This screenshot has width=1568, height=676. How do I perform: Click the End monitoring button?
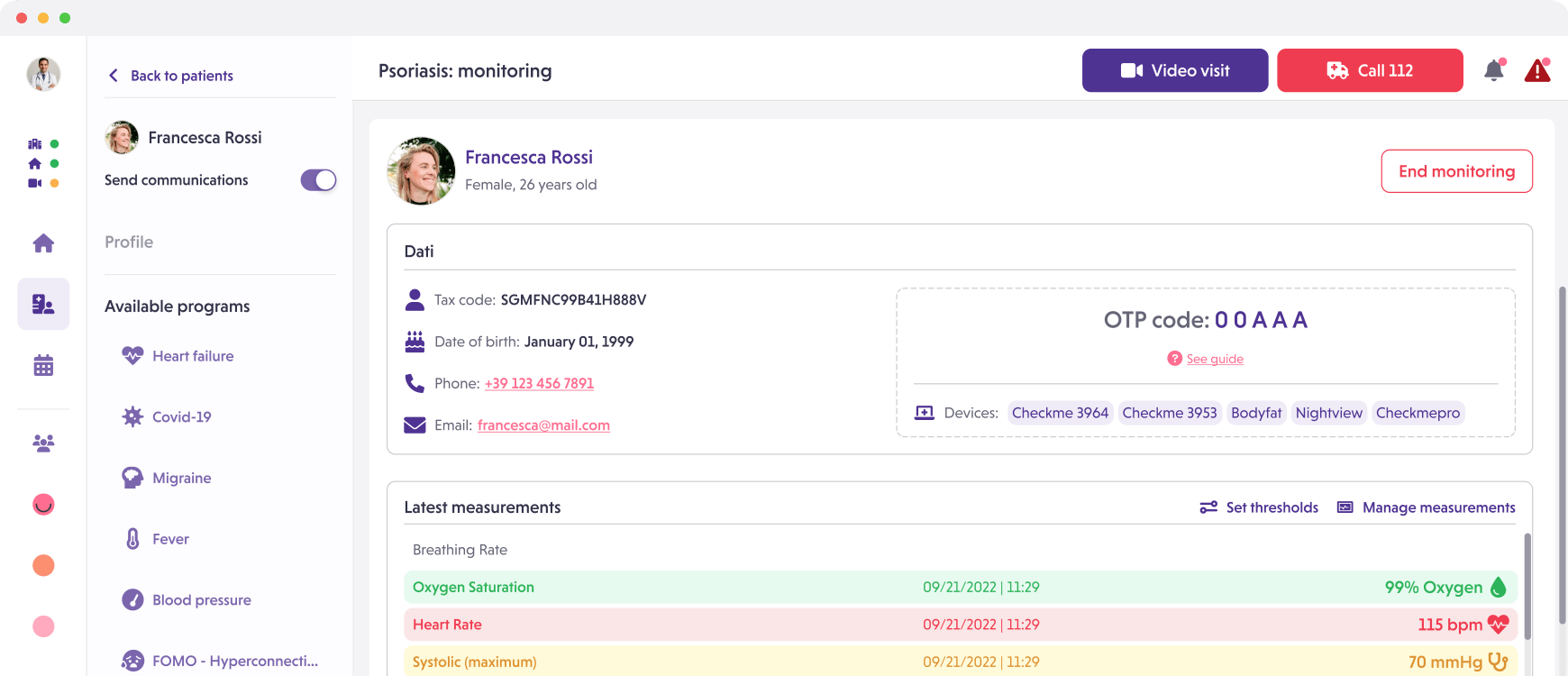(1456, 171)
